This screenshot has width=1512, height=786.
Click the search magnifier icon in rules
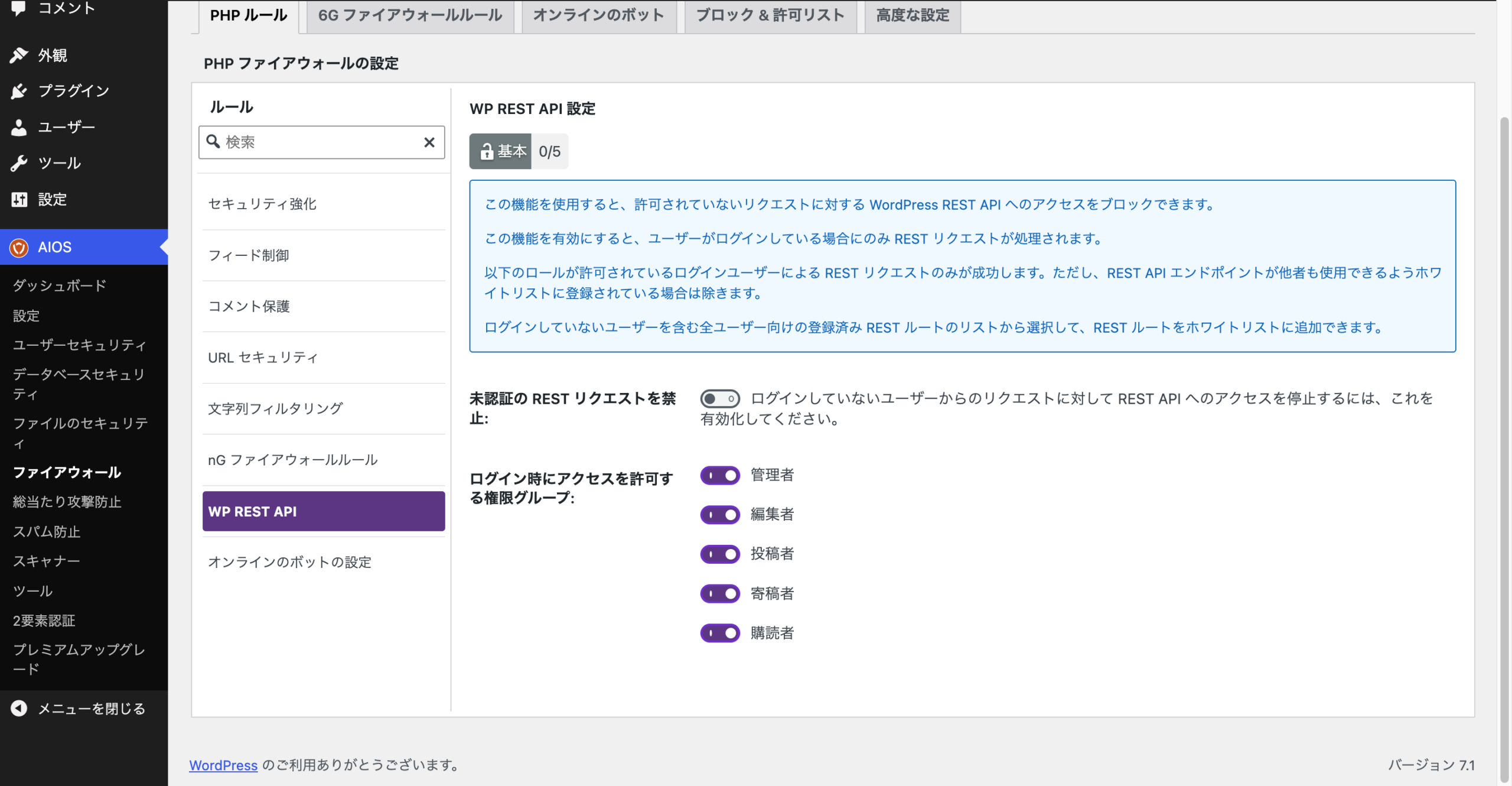coord(213,142)
